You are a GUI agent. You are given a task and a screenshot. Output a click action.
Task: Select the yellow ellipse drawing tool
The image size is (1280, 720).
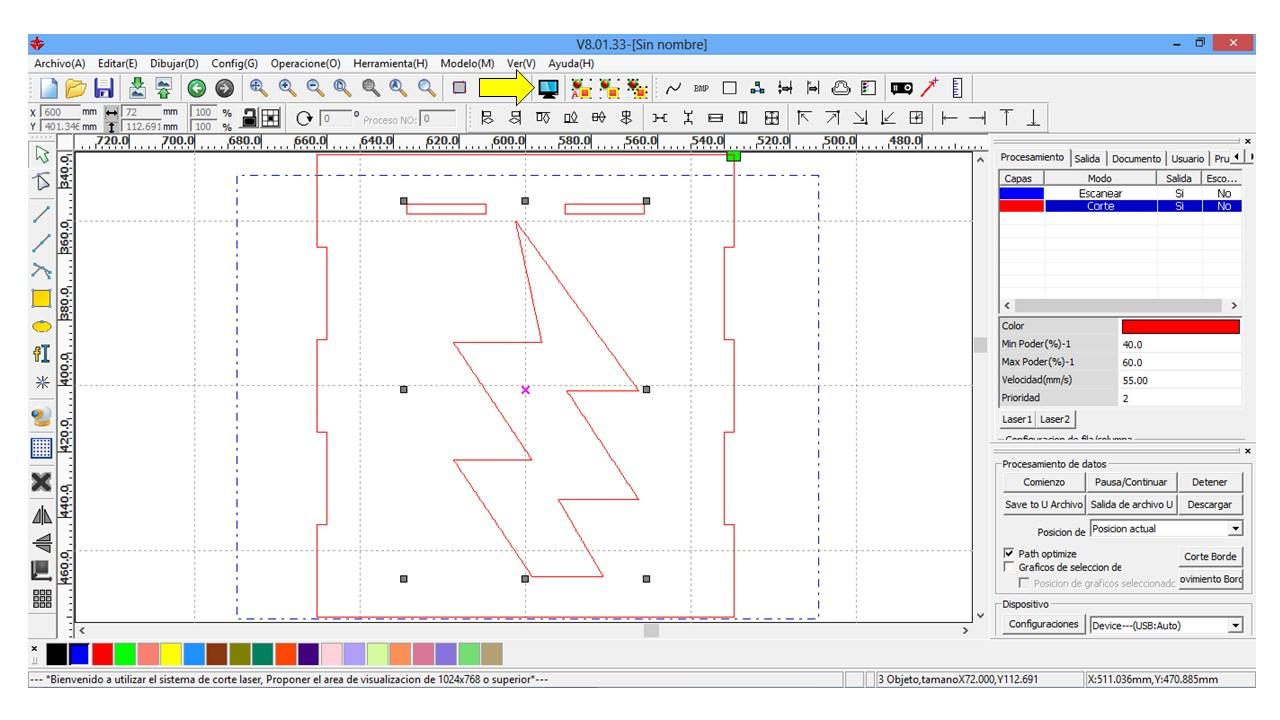42,326
